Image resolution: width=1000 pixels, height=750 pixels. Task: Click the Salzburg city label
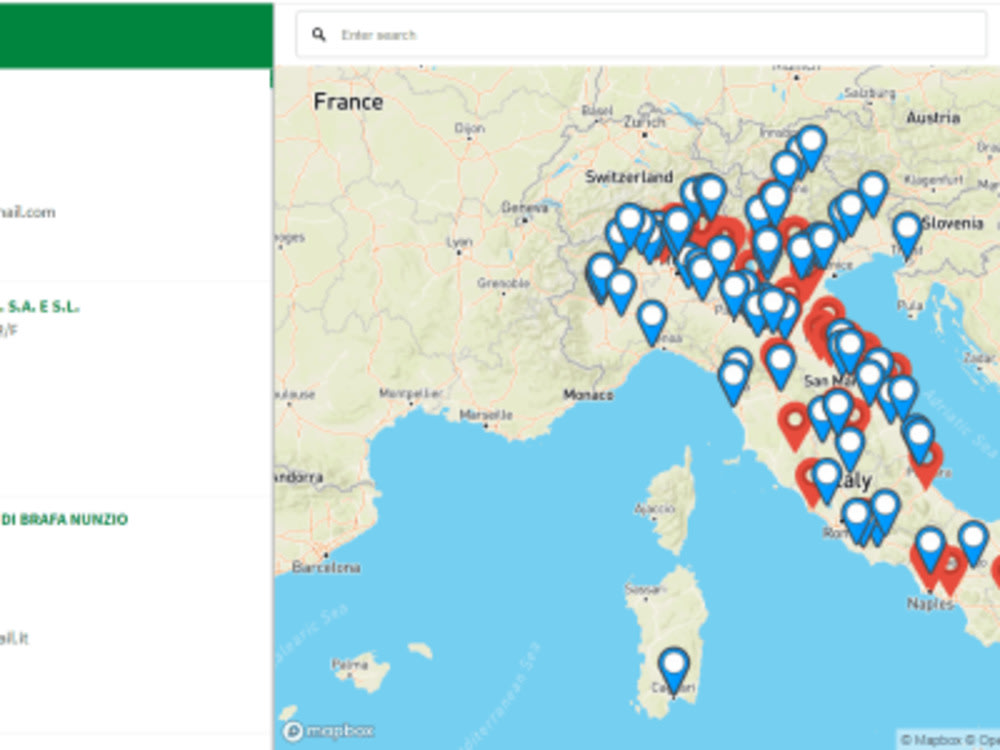coord(869,93)
